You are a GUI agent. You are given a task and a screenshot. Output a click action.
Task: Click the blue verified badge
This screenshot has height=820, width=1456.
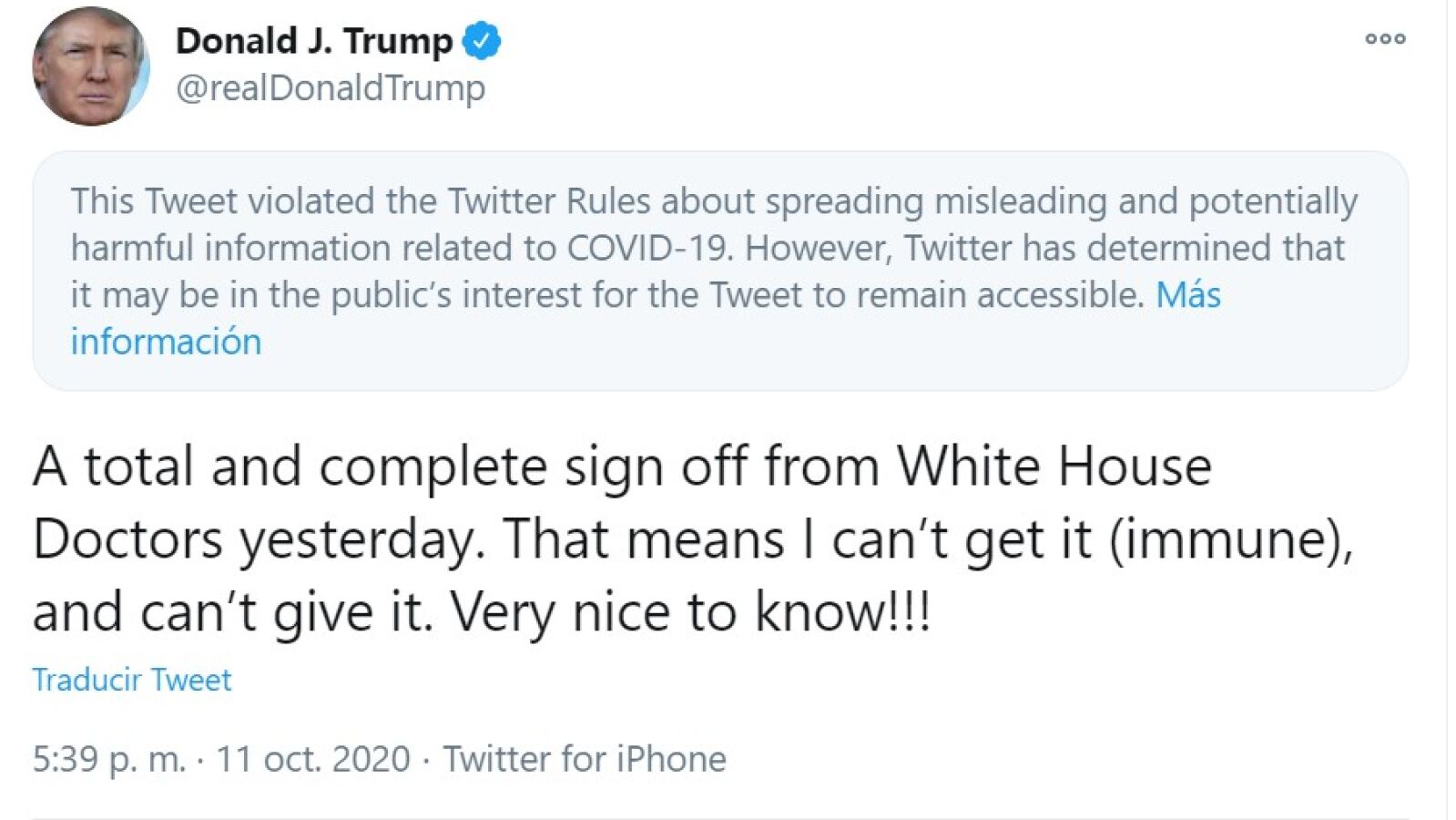tap(482, 41)
